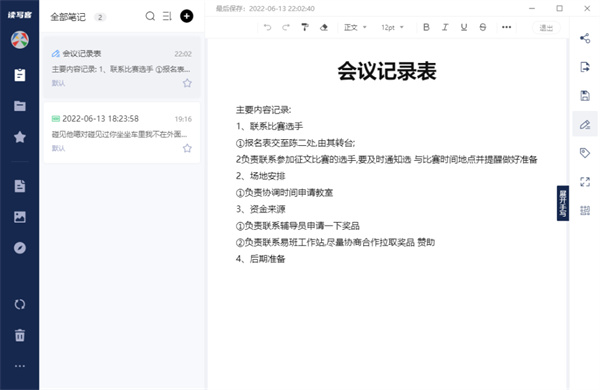This screenshot has height=390, width=600.
Task: Open the 2022-06-13 18:23:58 note
Action: tap(122, 133)
